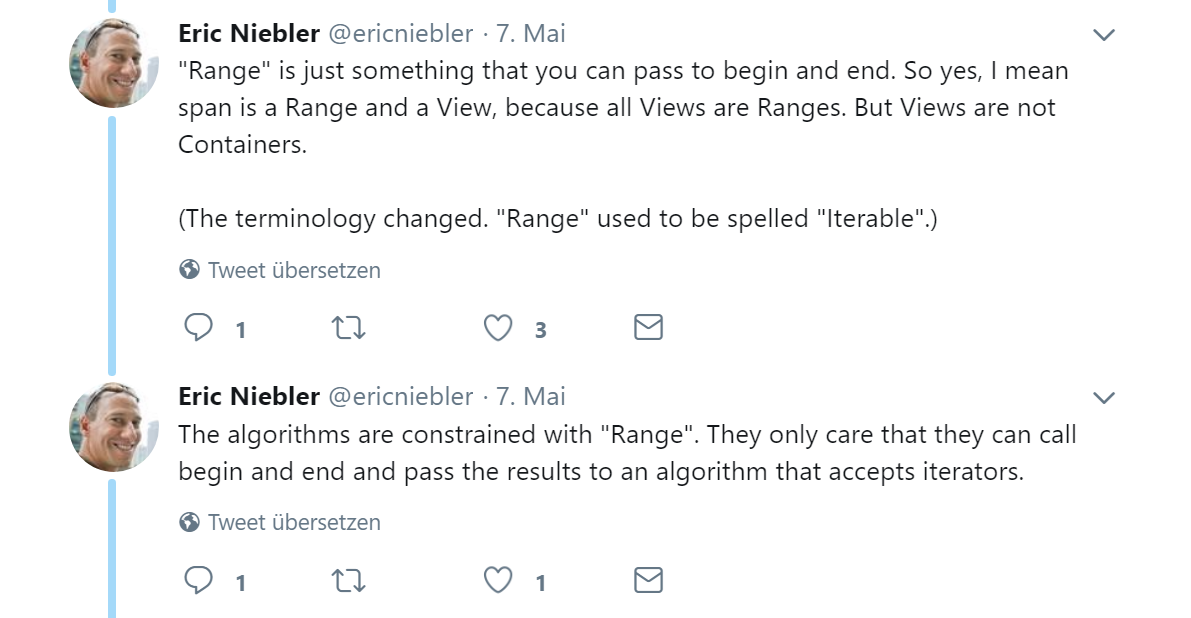Open Eric Niebler's profile from first tweet name
1191x618 pixels.
point(249,33)
